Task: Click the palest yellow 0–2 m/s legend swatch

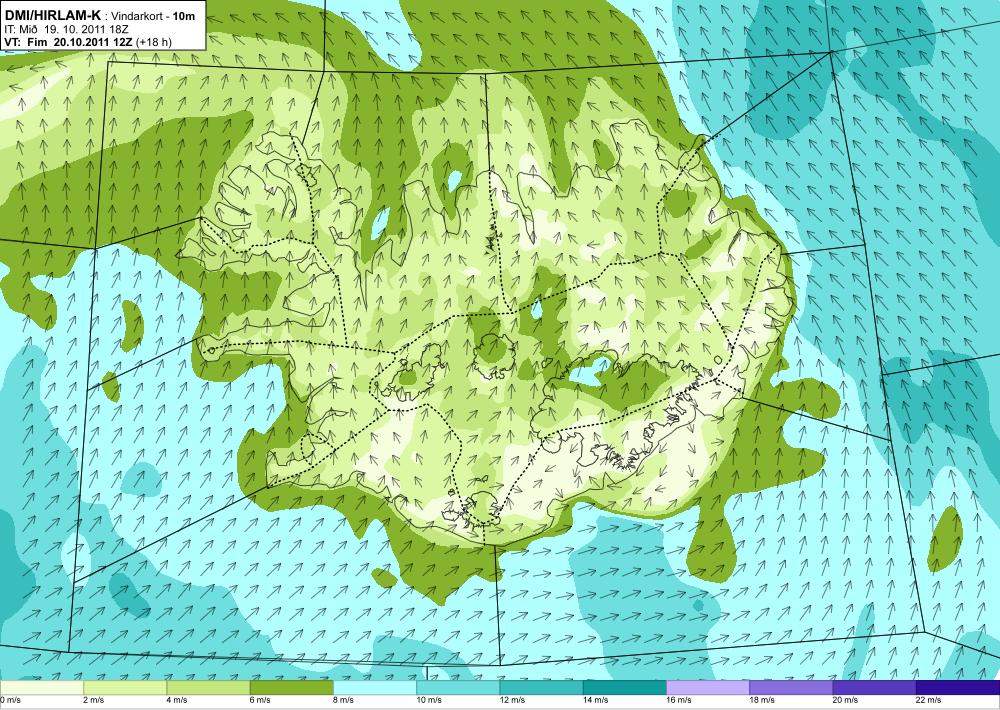Action: (x=41, y=688)
